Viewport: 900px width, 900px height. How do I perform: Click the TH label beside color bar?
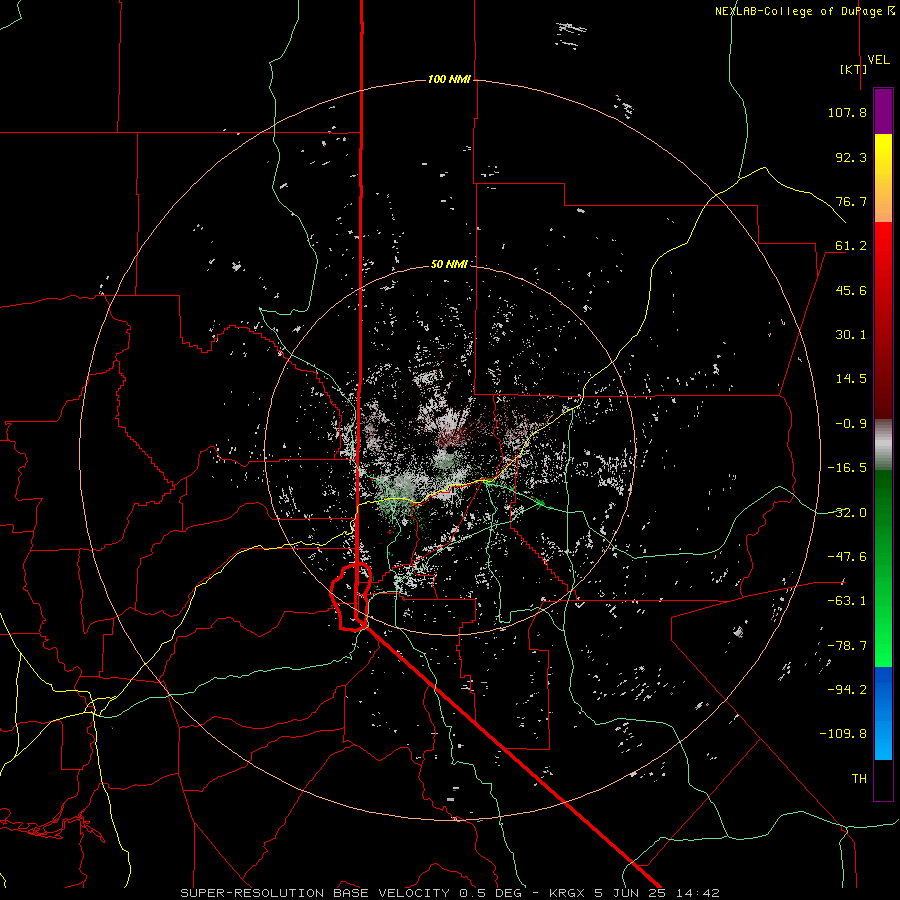click(859, 779)
